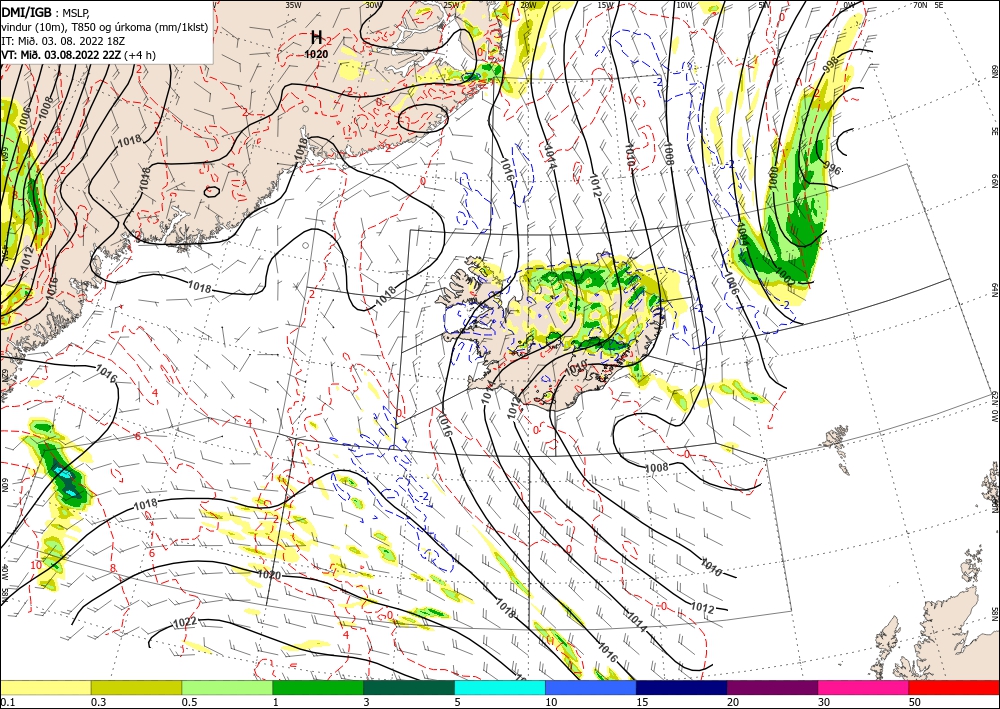
Task: Click the 1000 isobar label
Action: pos(773,178)
